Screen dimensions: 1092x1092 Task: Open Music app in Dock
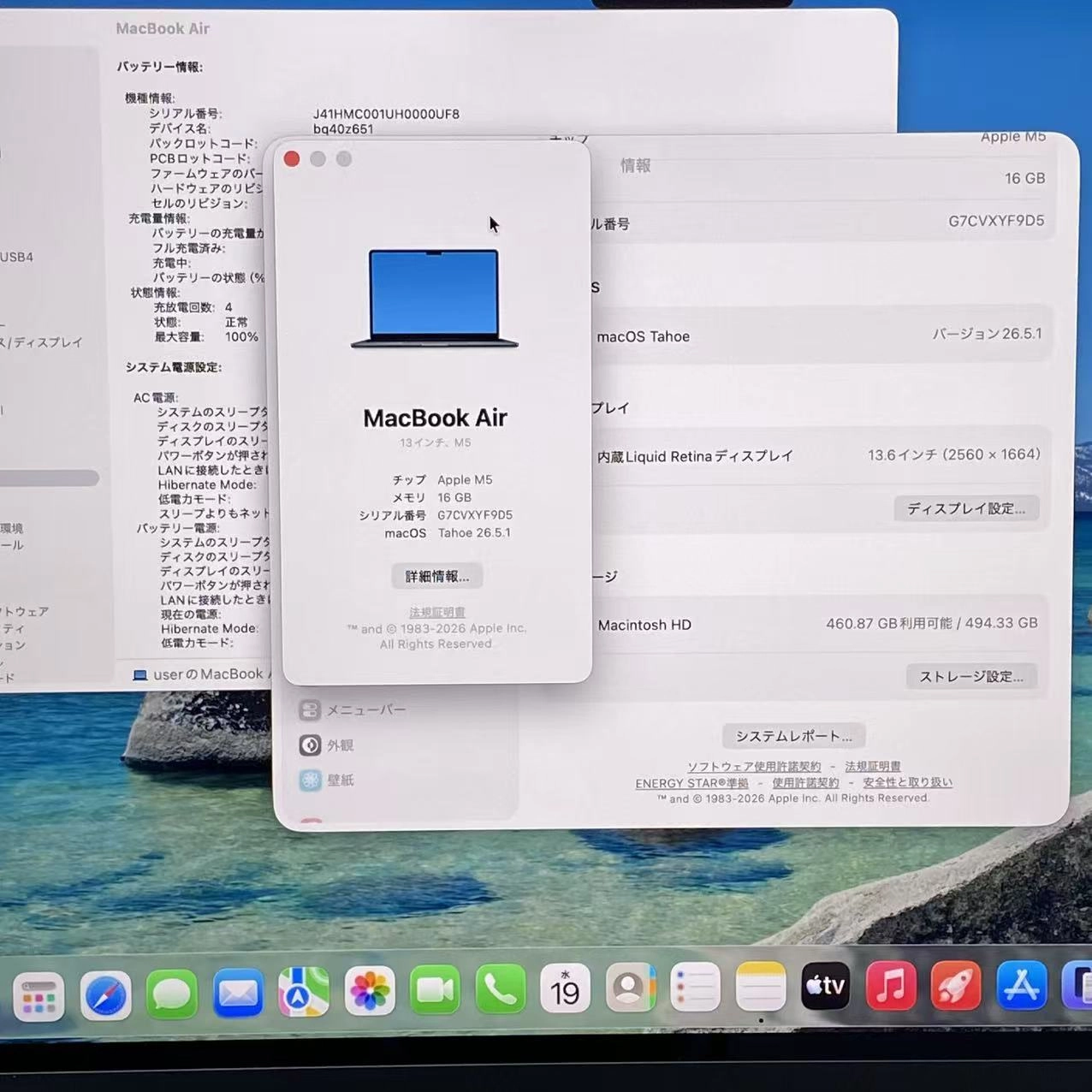pyautogui.click(x=891, y=985)
